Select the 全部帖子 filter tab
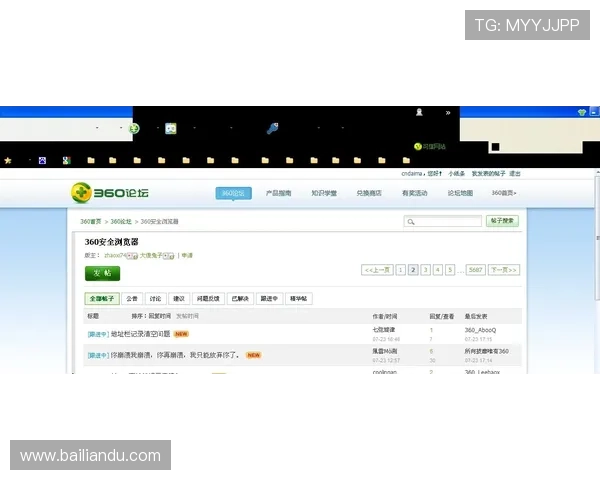Screen dimensions: 600x480 pos(102,299)
